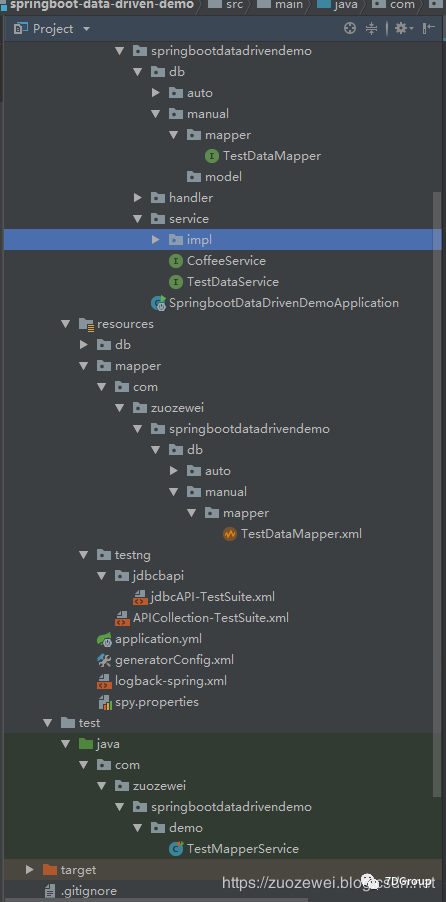Select com in the breadcrumb path
Screen dimensions: 446x902
402,5
